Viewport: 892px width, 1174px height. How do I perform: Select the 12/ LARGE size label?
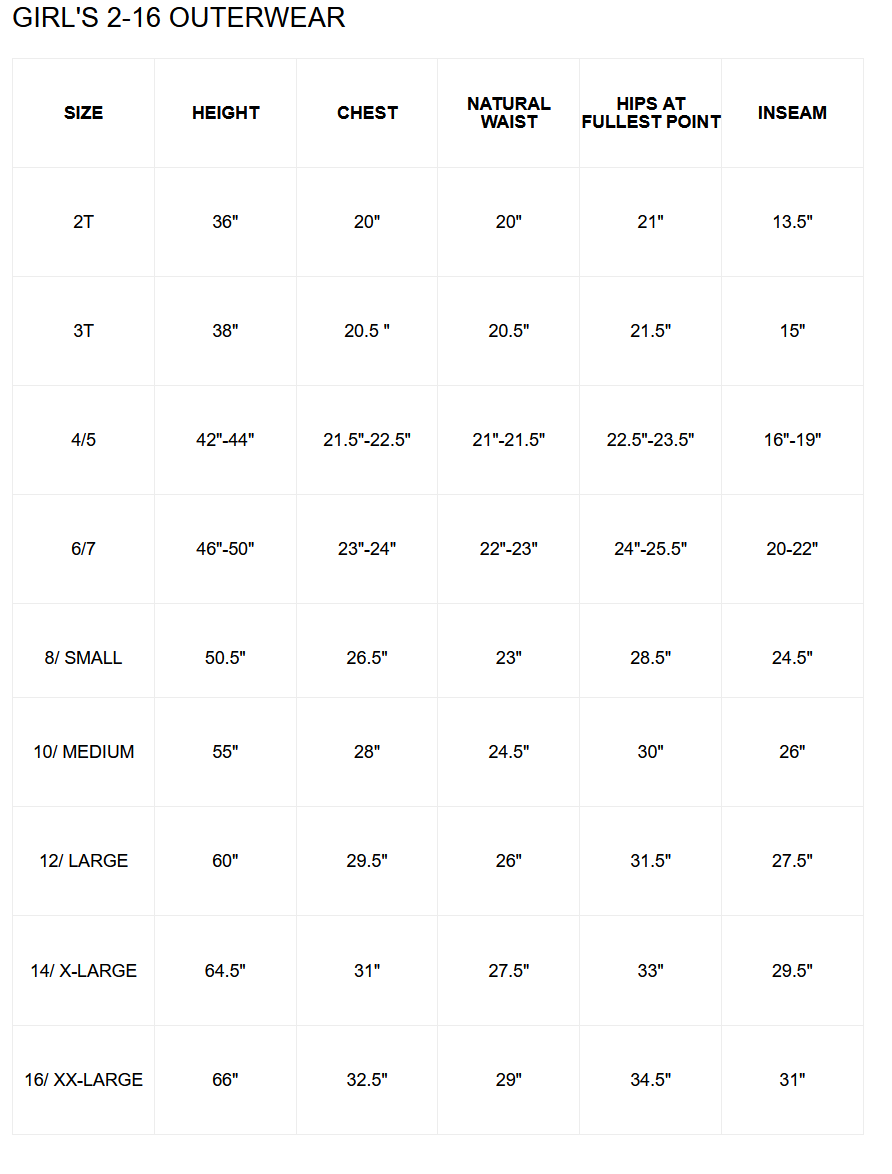(83, 861)
